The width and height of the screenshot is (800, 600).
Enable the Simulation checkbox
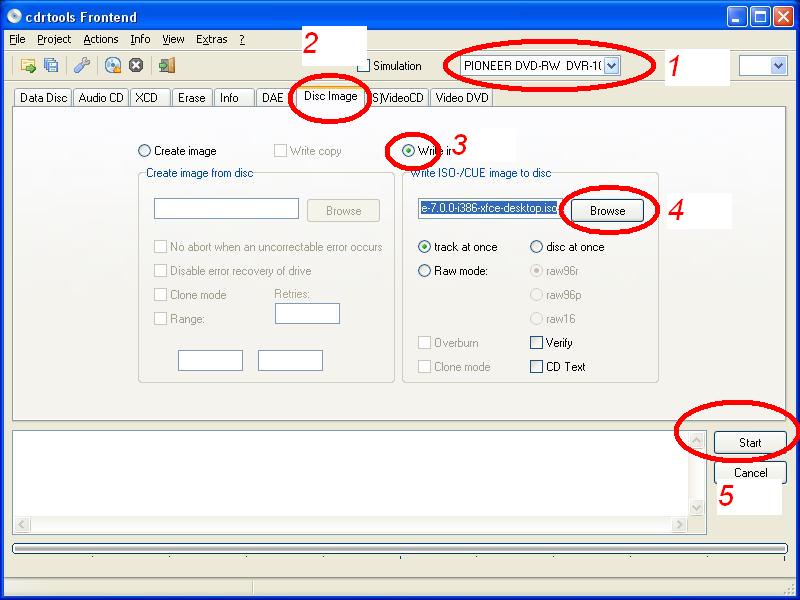coord(364,66)
